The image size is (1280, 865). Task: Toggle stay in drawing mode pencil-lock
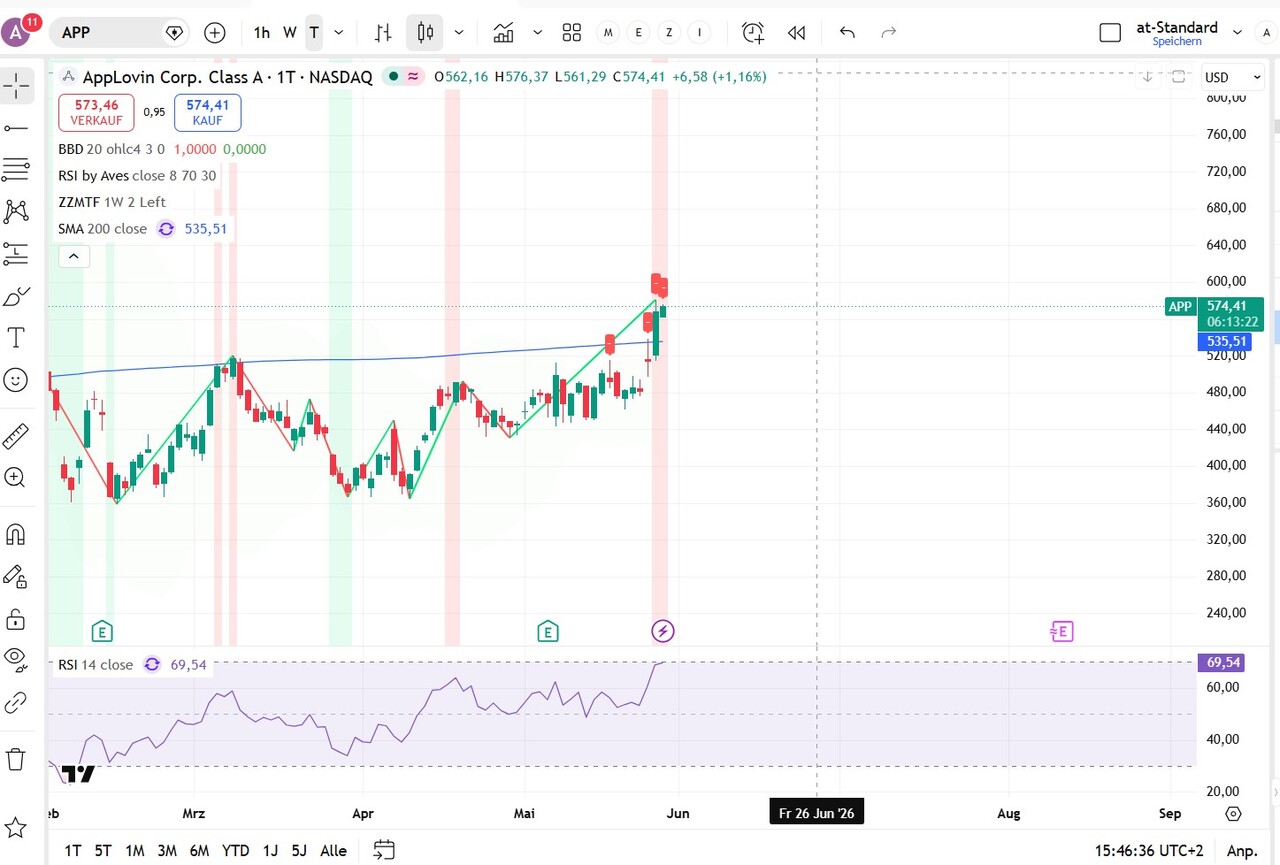(16, 577)
